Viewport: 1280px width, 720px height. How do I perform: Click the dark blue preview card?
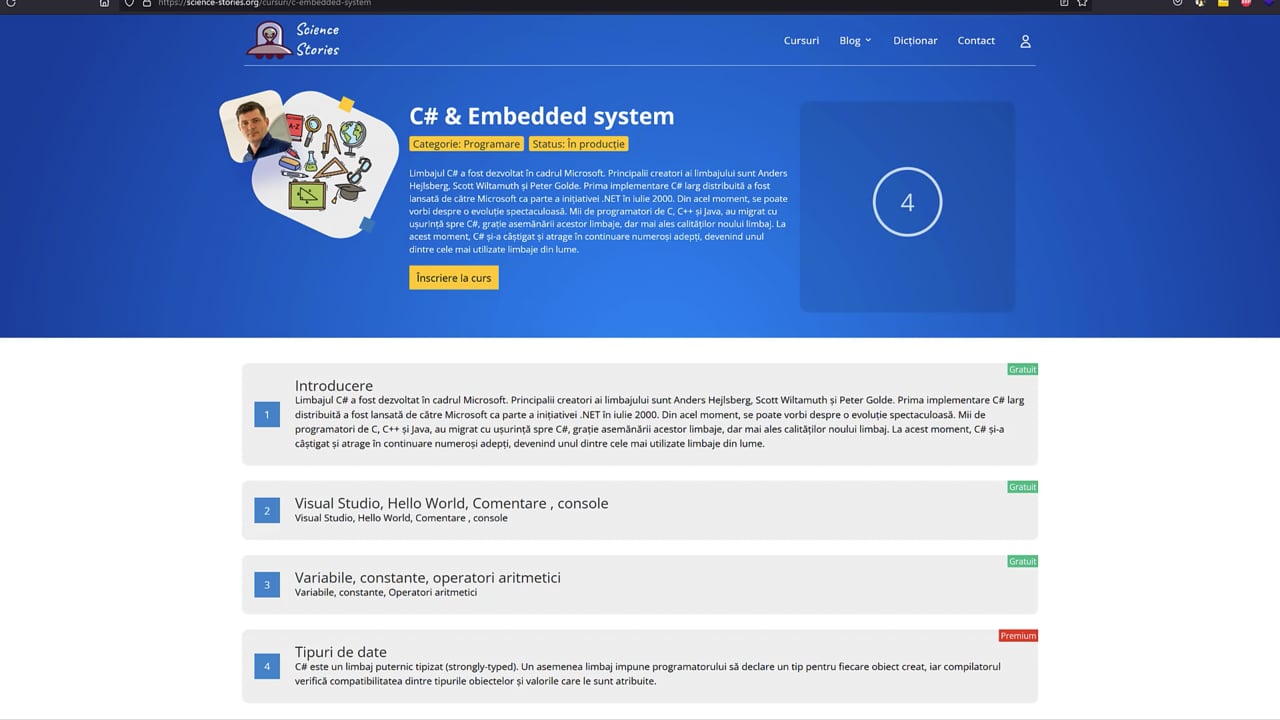pos(907,206)
